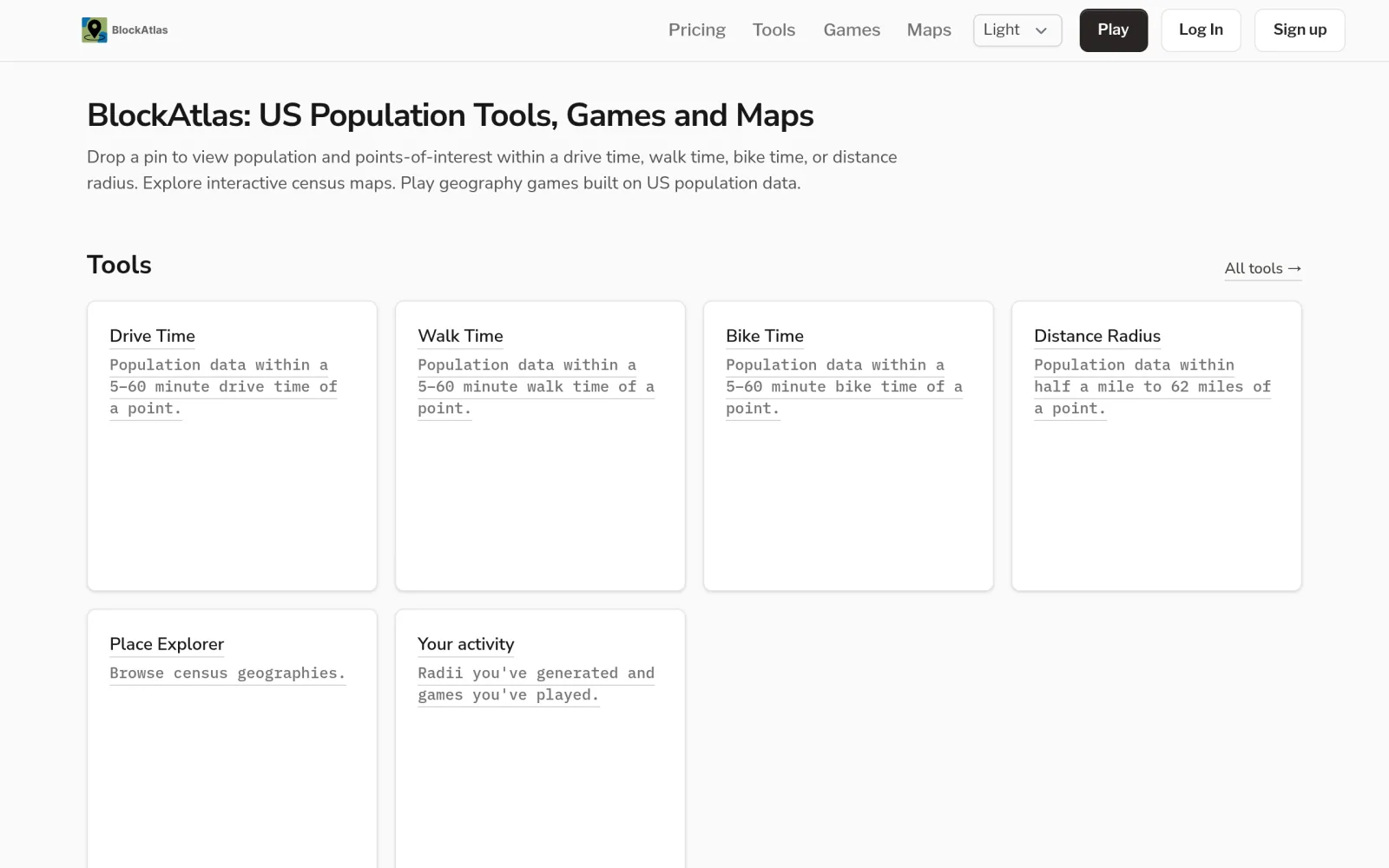Open the Bike Time tool card title
This screenshot has height=868, width=1389.
pos(765,336)
